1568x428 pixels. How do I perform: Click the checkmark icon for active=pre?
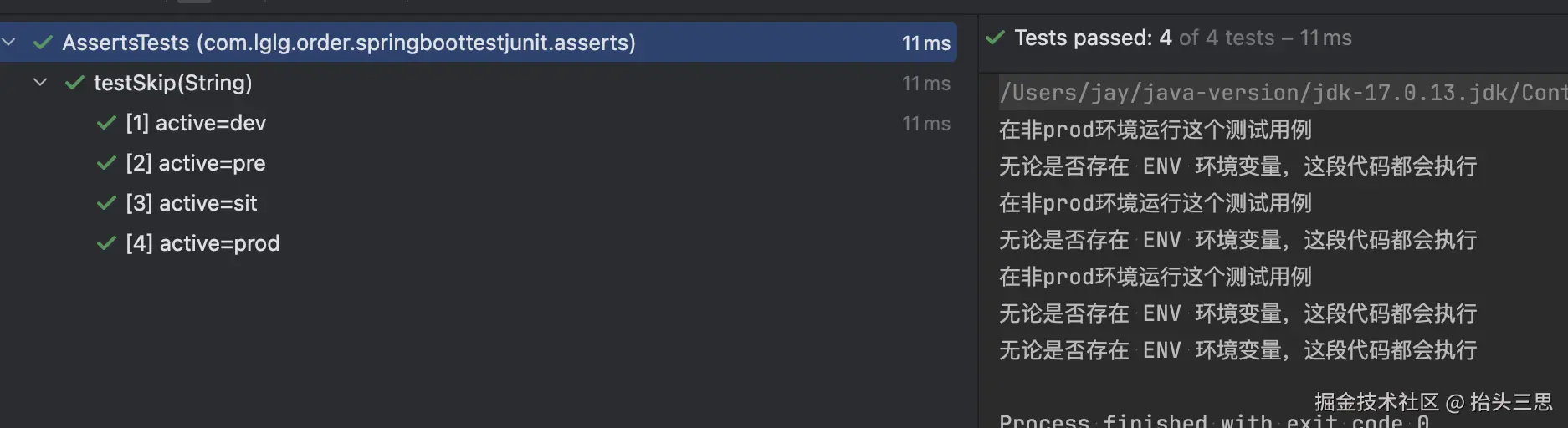(x=106, y=163)
